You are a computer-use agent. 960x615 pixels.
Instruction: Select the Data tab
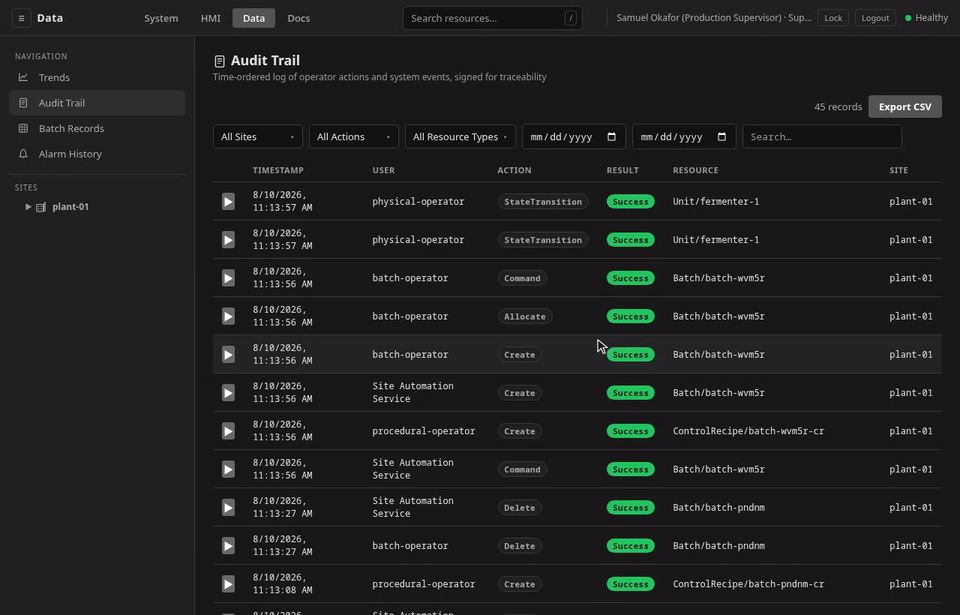coord(253,18)
